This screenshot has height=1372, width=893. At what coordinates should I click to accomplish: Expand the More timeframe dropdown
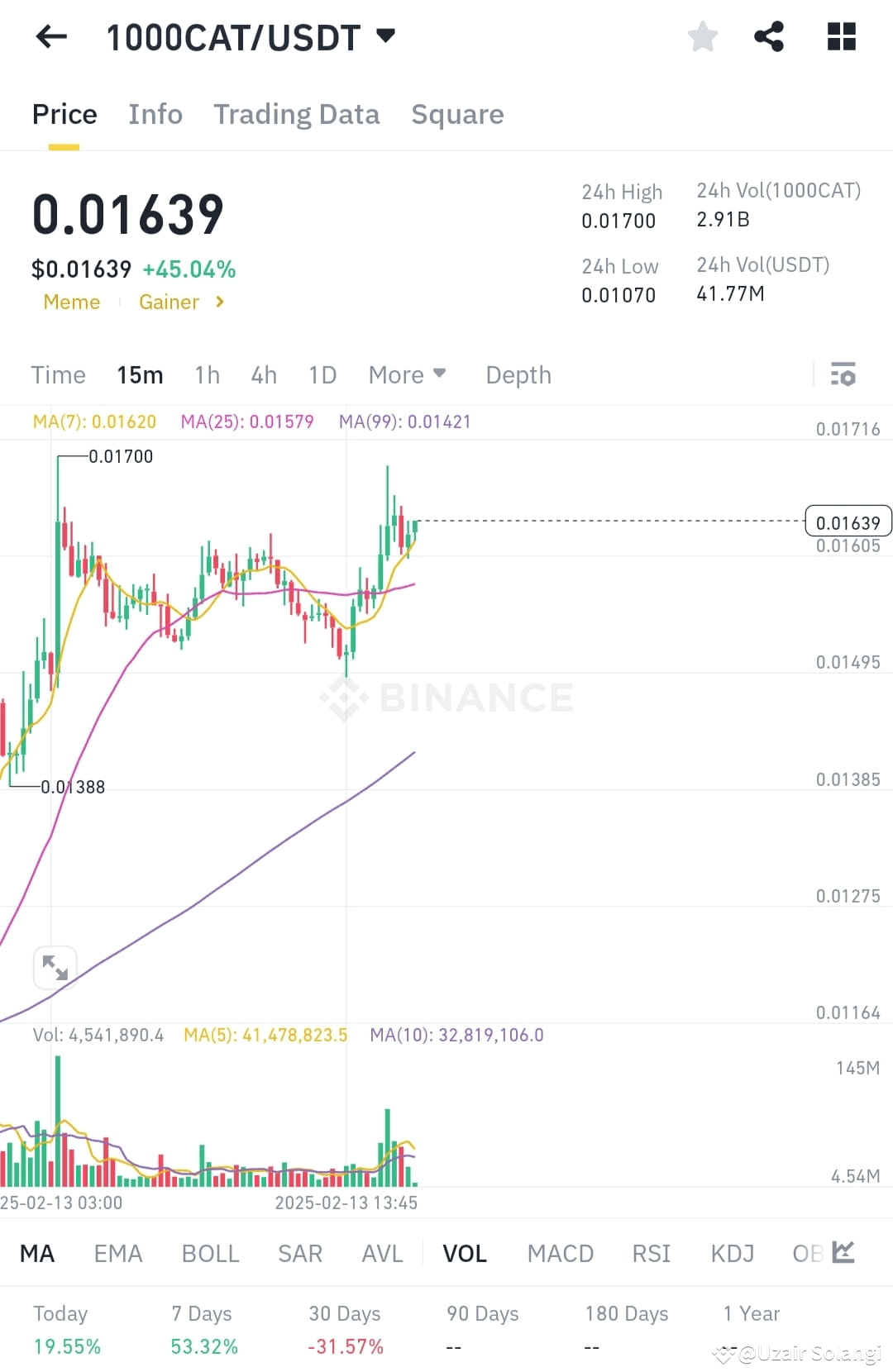pos(407,374)
